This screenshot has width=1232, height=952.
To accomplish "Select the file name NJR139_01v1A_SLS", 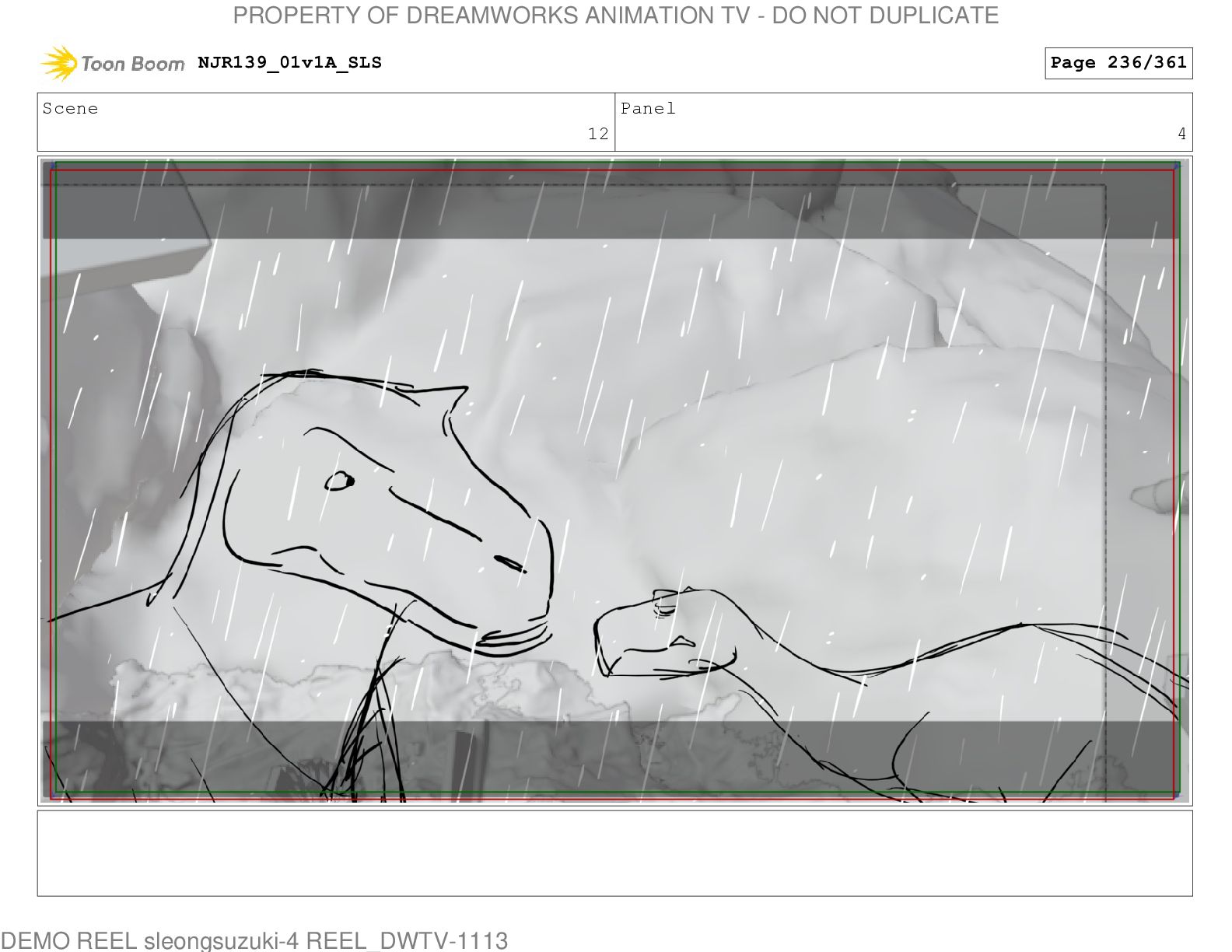I will 290,63.
